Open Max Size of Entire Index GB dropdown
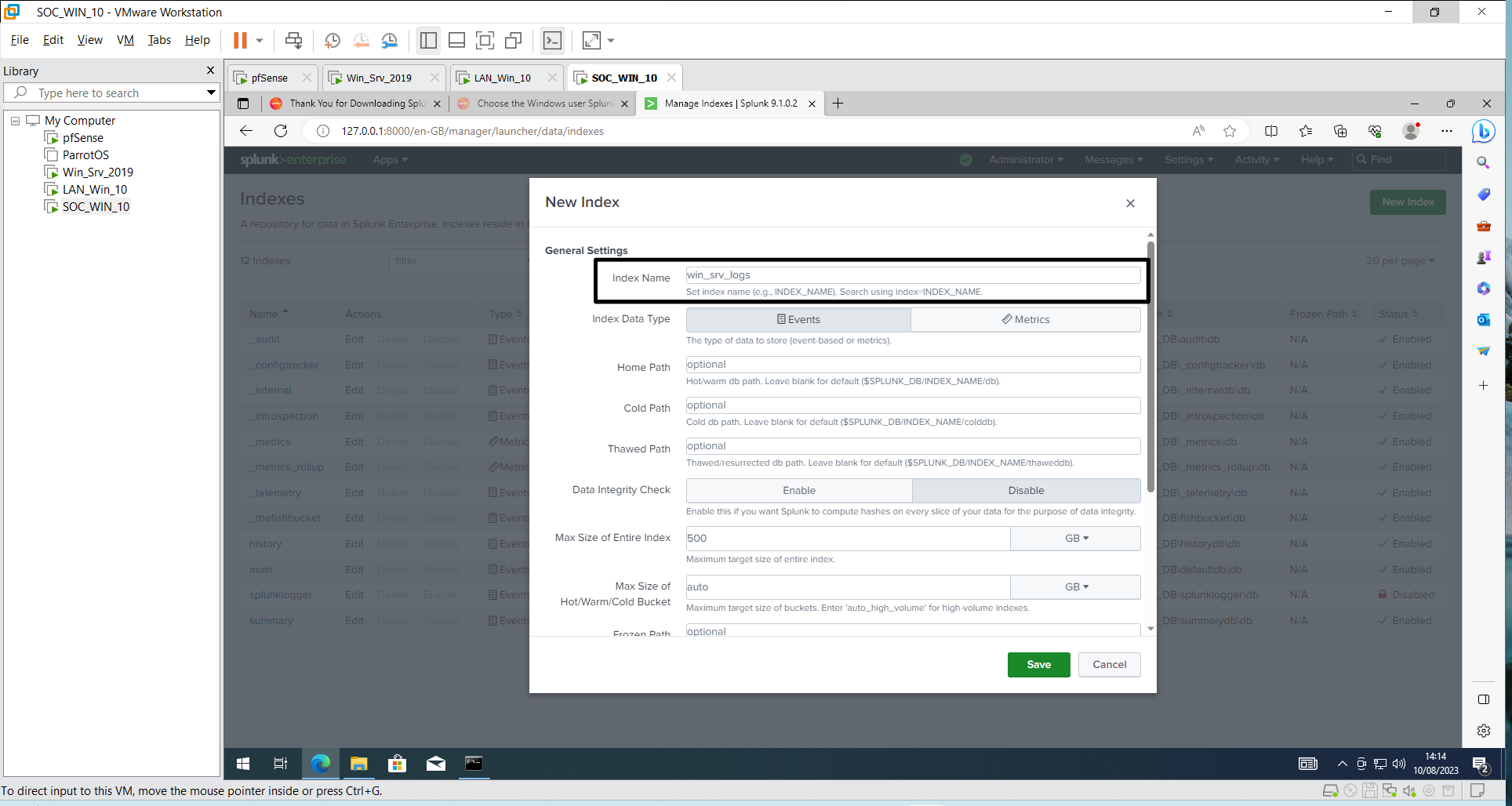This screenshot has width=1512, height=806. 1075,538
